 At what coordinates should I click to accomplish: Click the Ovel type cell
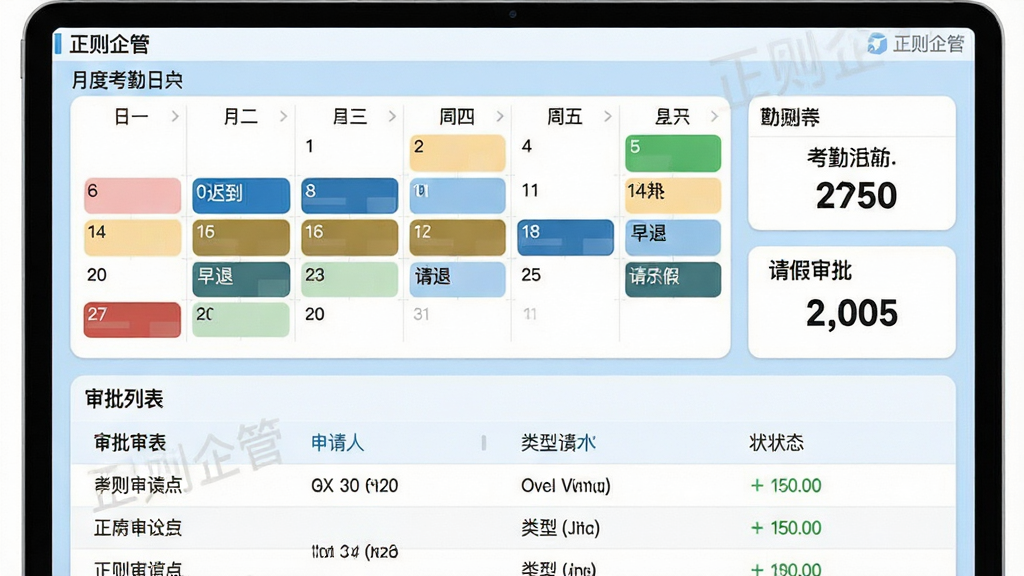(x=566, y=486)
